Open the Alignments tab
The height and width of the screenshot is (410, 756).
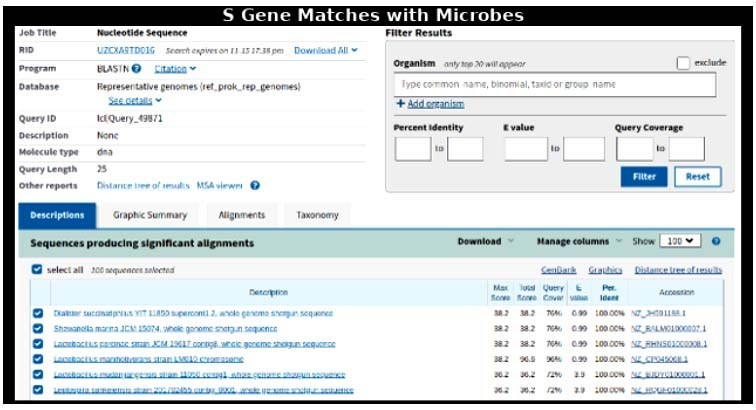coord(241,215)
